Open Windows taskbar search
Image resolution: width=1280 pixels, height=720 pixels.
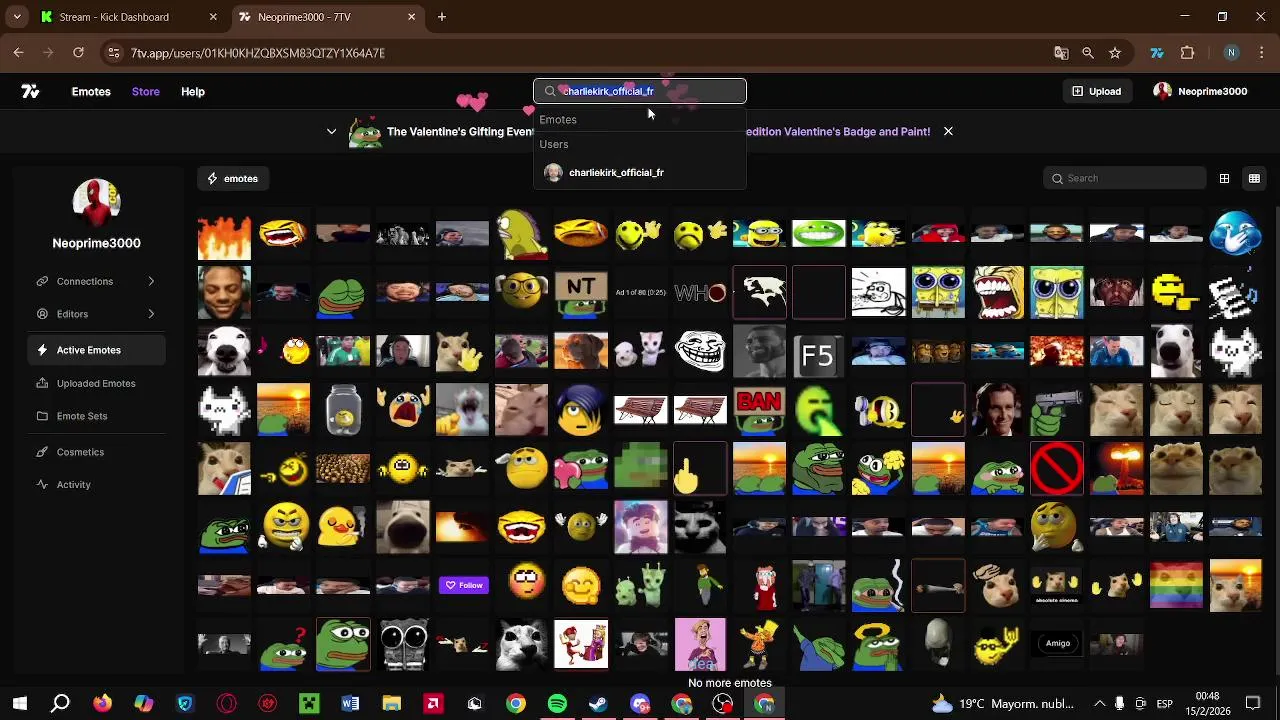(60, 704)
